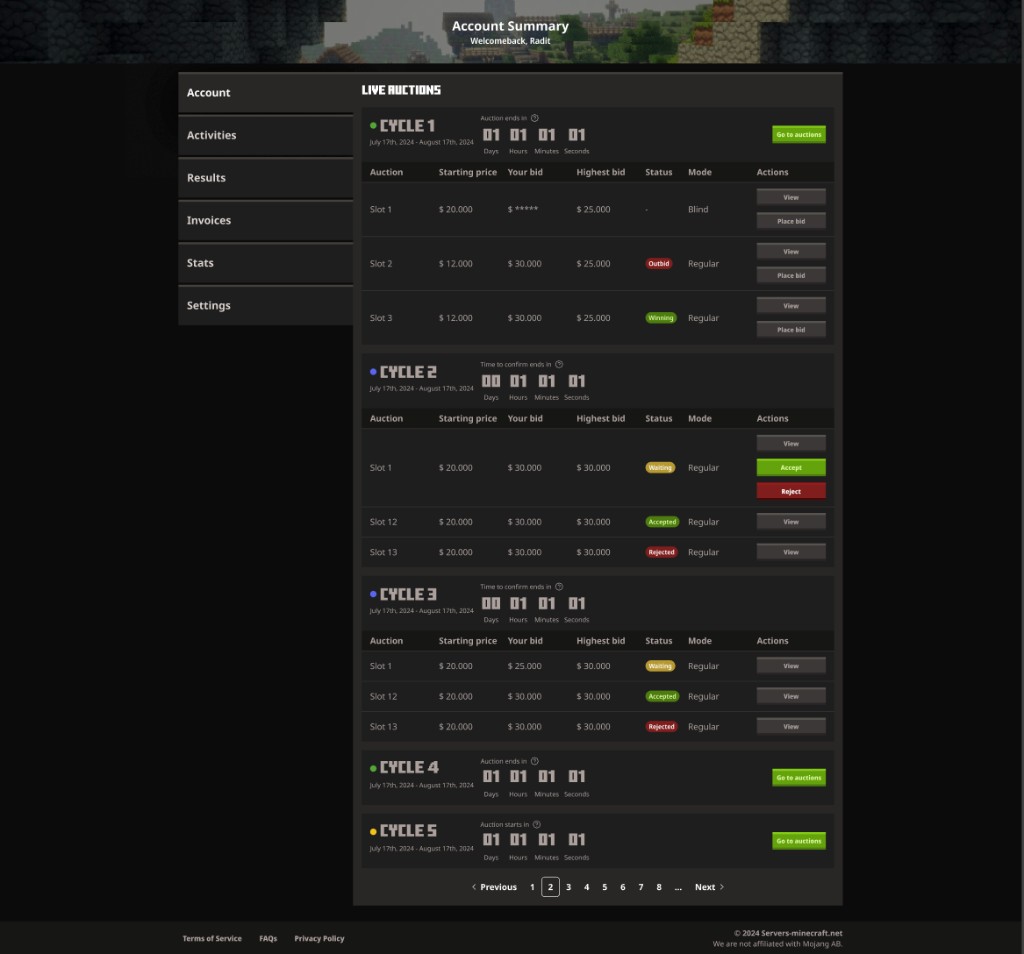Go to auctions for Cycle 5
The image size is (1024, 954).
click(x=799, y=841)
